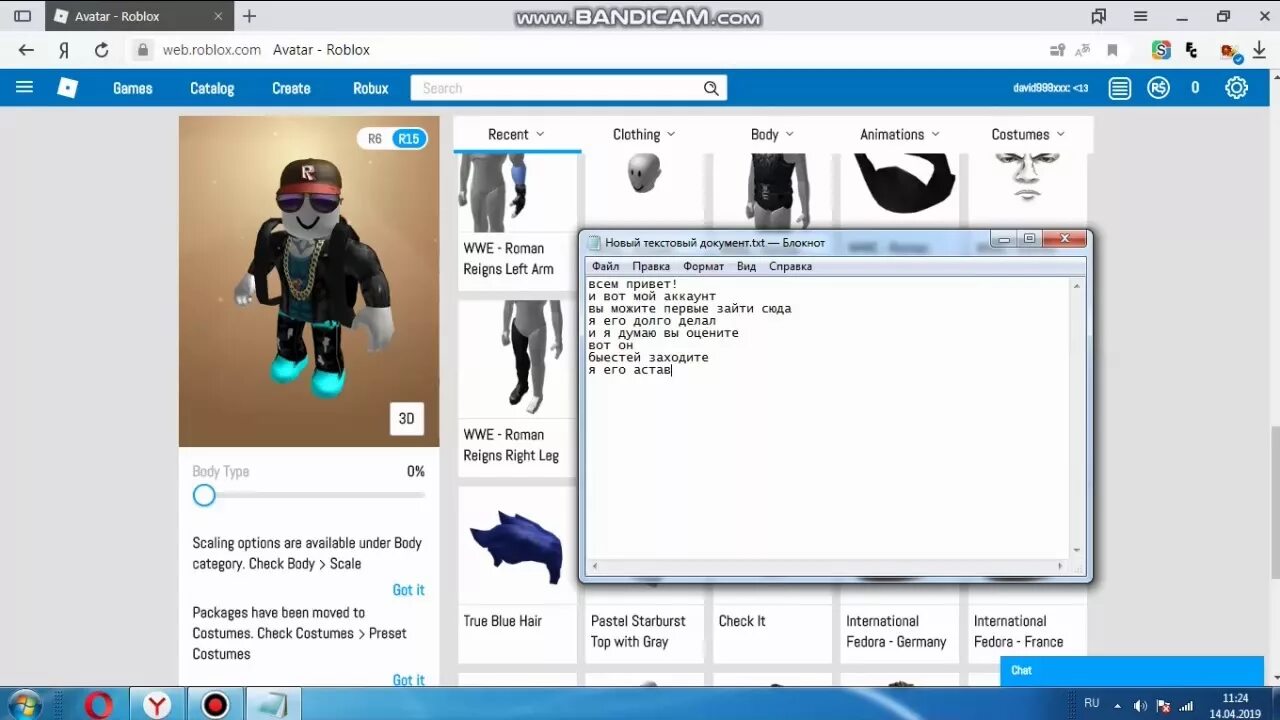Dismiss scaling tip with Got it
Viewport: 1280px width, 720px height.
click(408, 590)
